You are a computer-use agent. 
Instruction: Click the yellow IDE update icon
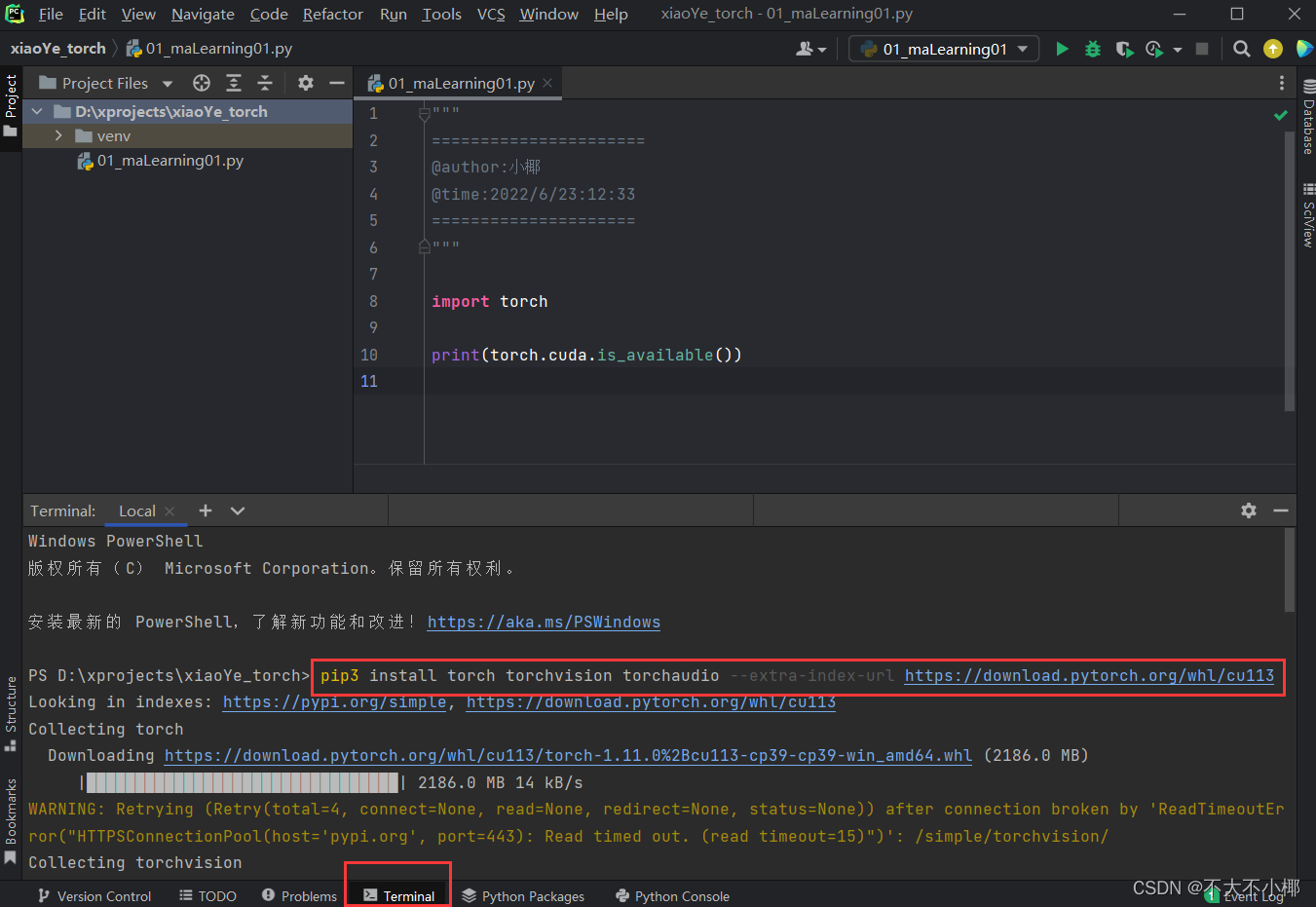tap(1273, 49)
